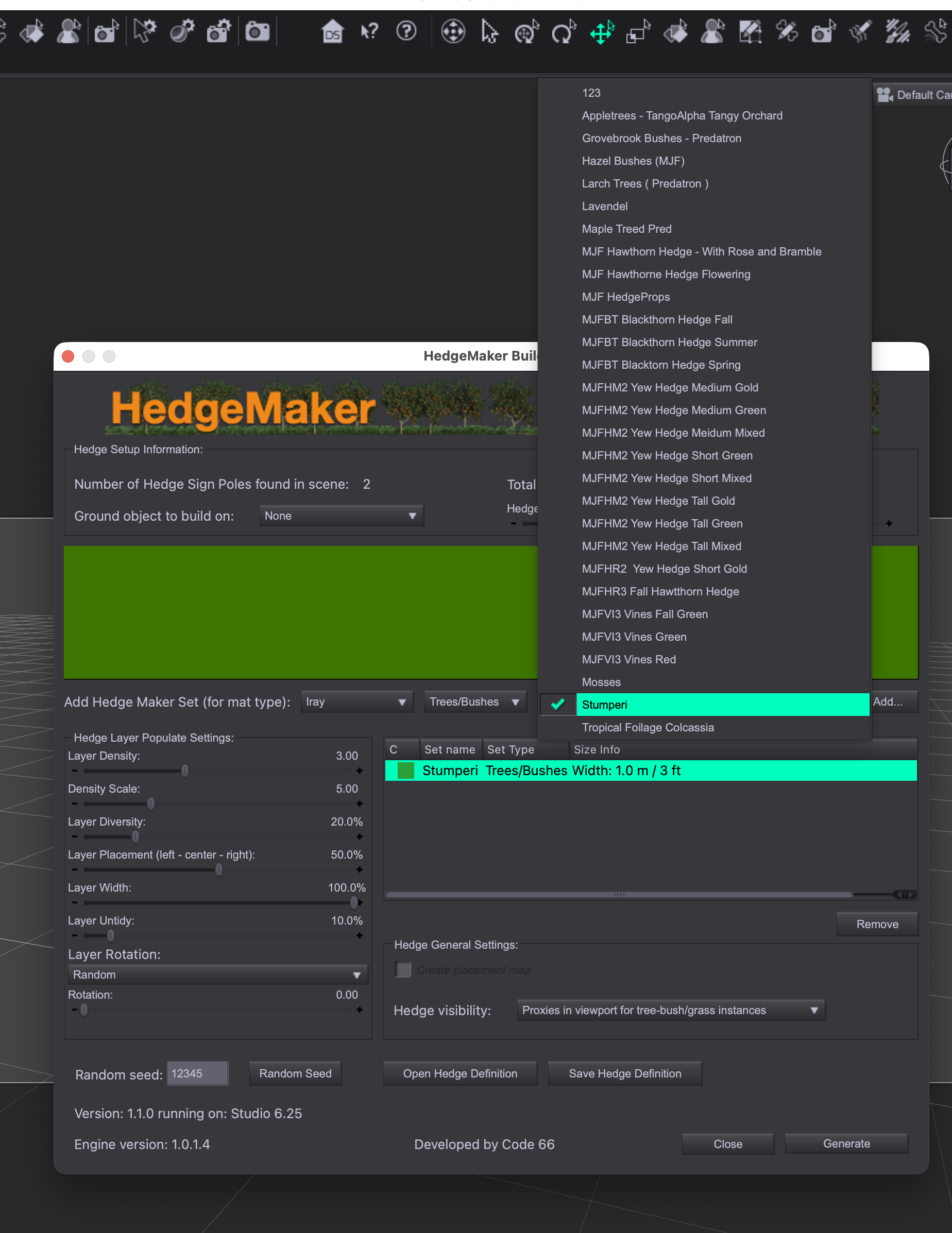Open the Iray material type dropdown

click(357, 702)
